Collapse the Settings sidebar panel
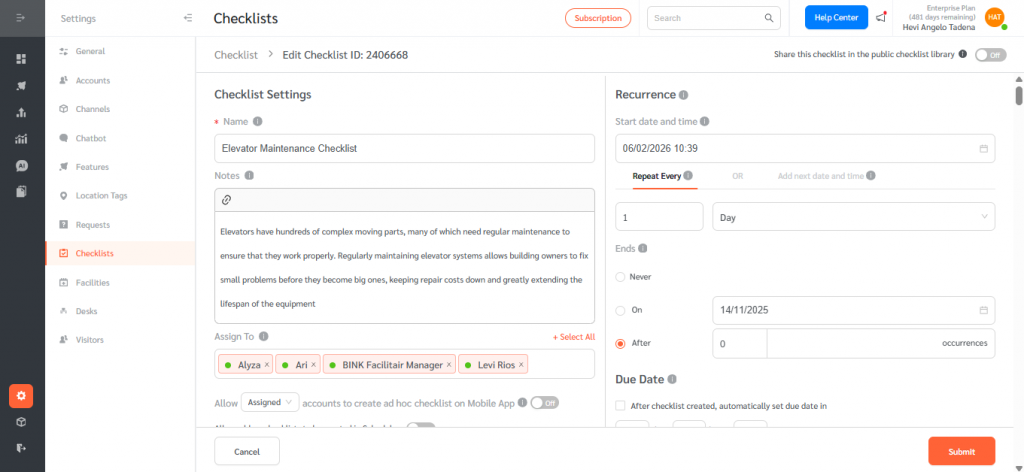Screen dimensions: 1024x472 click(188, 18)
